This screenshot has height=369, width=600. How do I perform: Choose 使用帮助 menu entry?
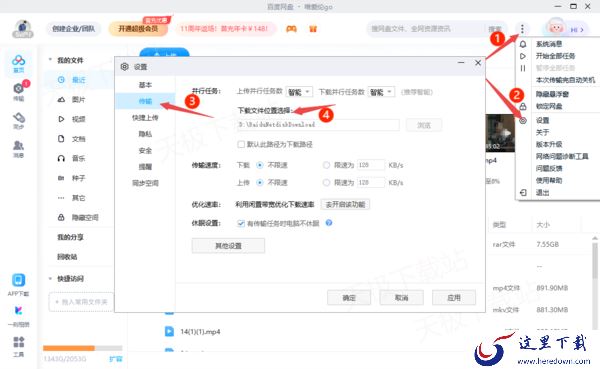[549, 180]
